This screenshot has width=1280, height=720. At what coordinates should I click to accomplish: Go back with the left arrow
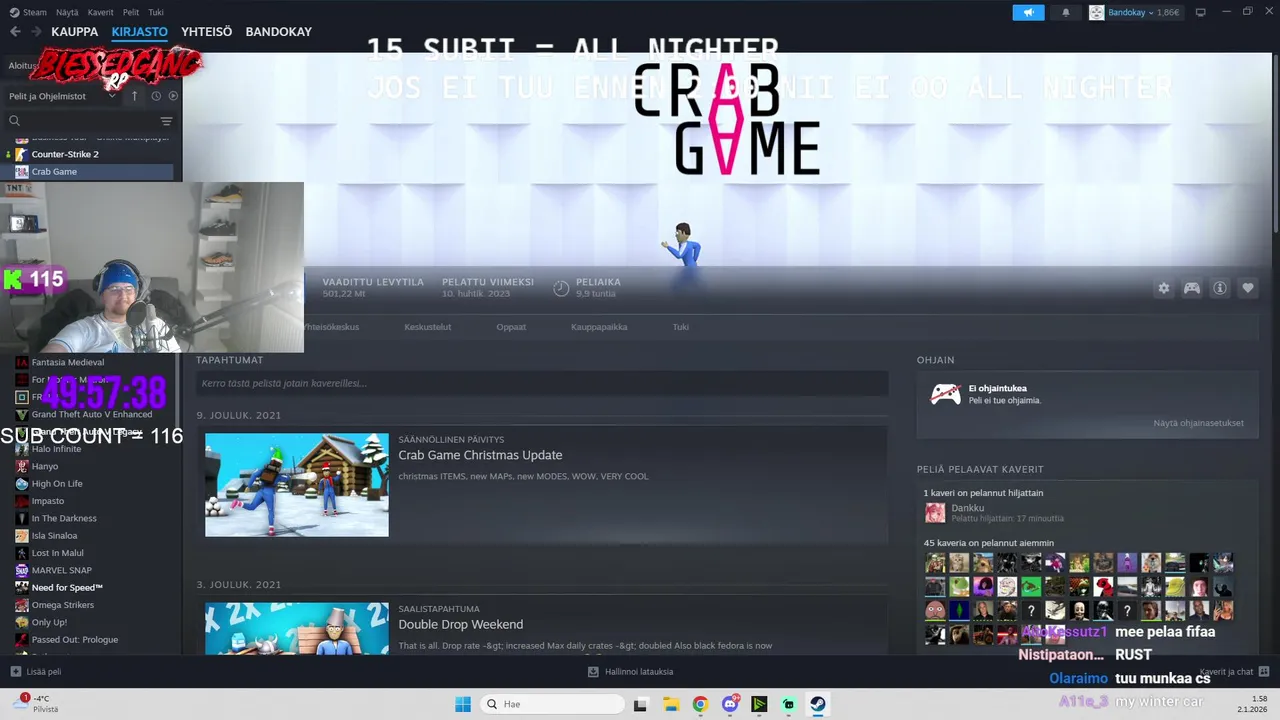click(x=15, y=32)
